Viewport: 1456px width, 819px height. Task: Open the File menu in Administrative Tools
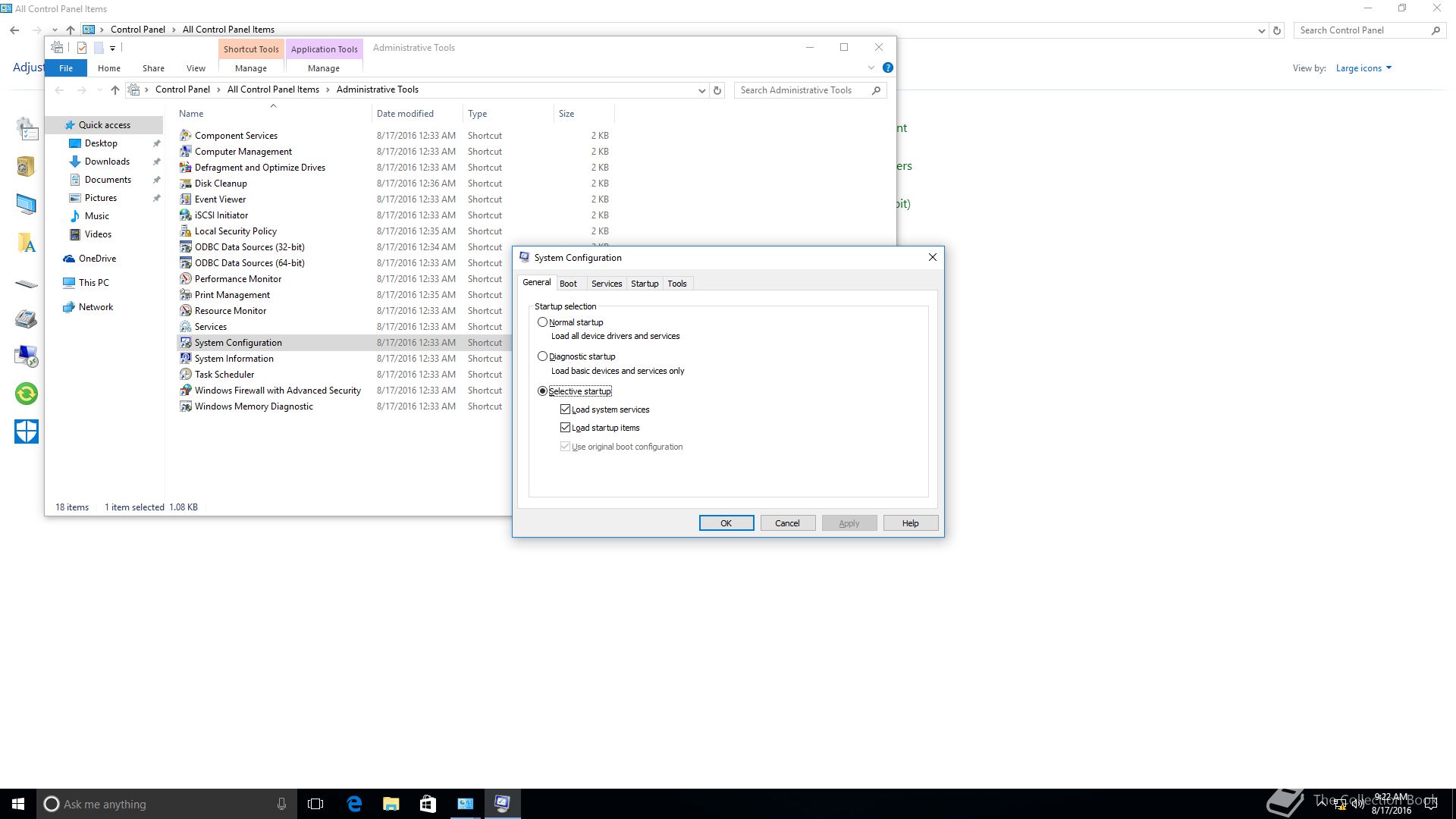(66, 68)
